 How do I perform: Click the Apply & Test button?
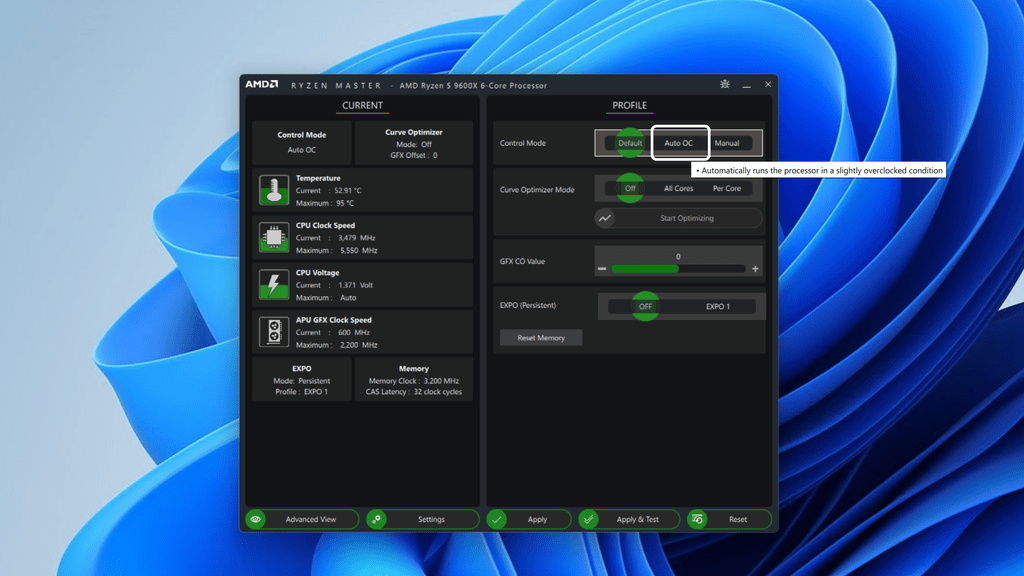[628, 519]
